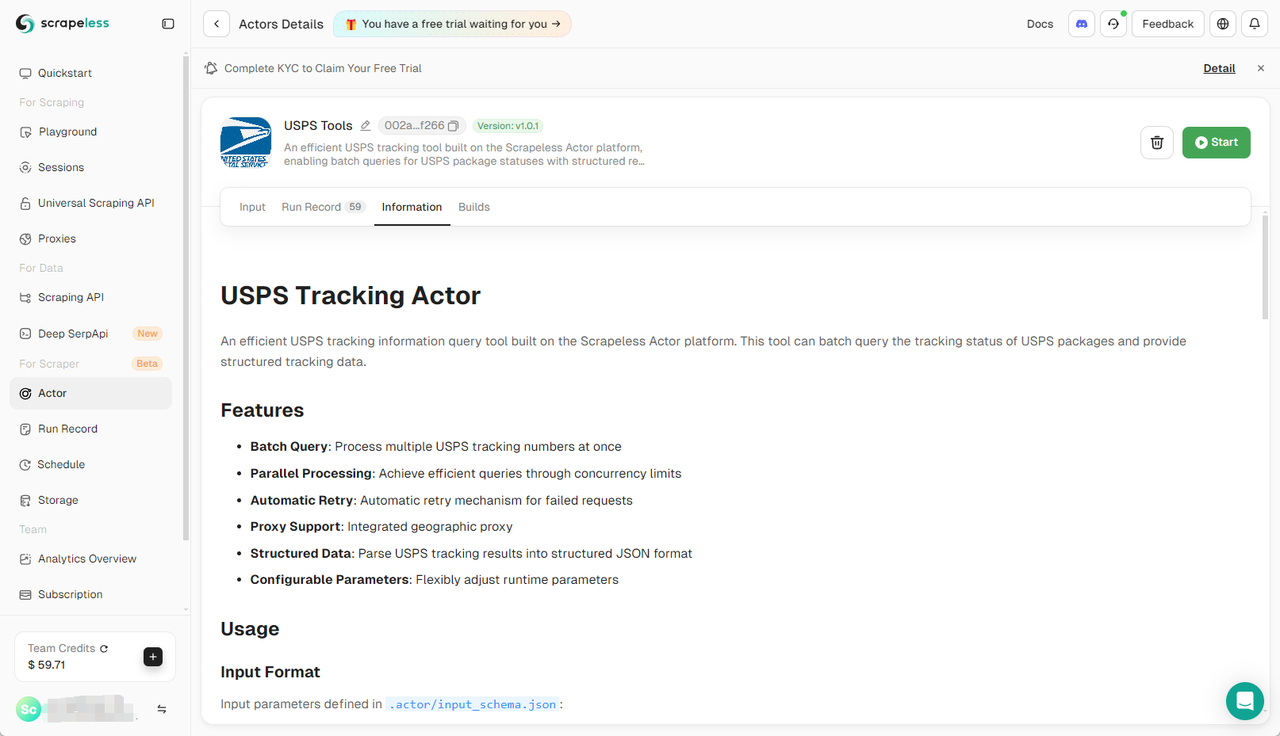Open Proxies in sidebar

[91, 239]
